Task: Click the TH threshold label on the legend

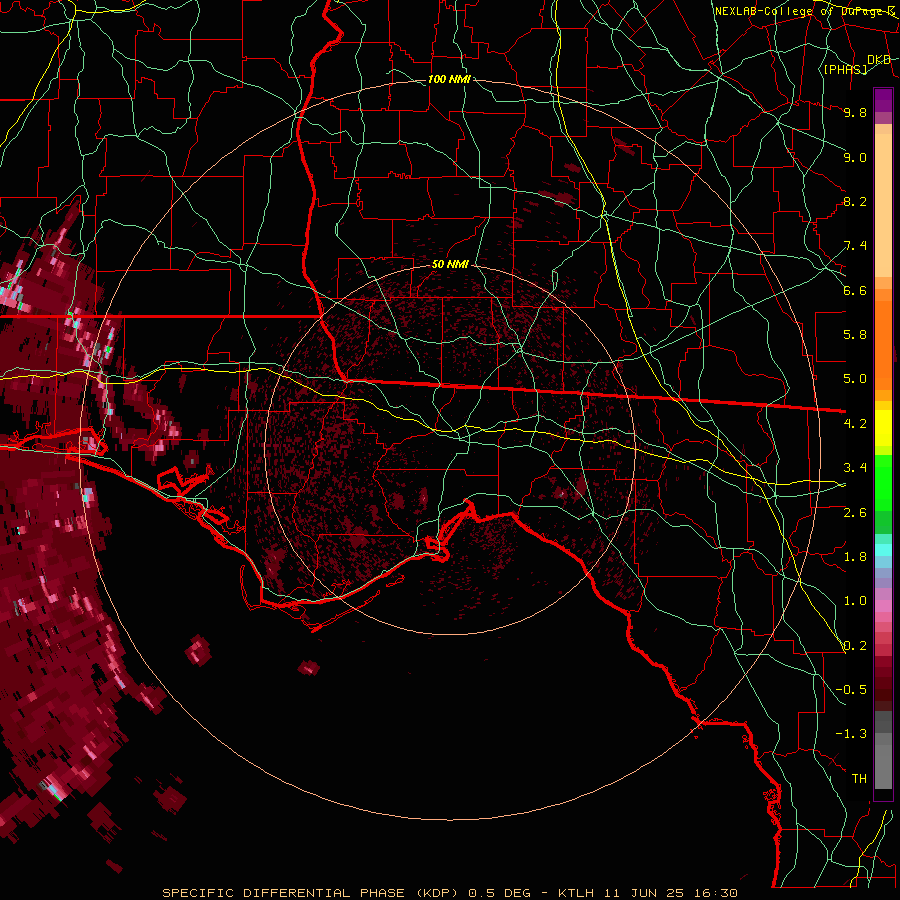Action: (x=860, y=779)
